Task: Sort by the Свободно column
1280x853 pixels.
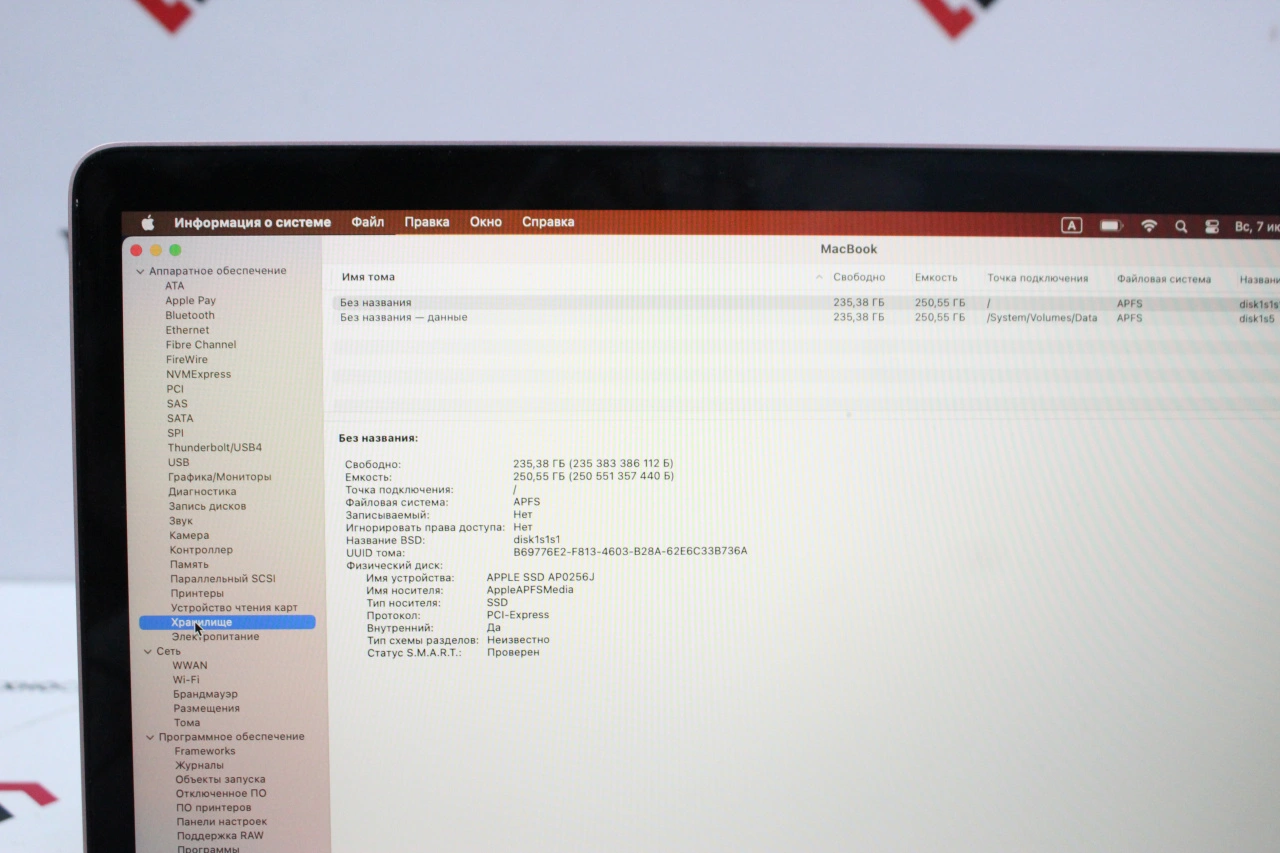Action: tap(859, 277)
